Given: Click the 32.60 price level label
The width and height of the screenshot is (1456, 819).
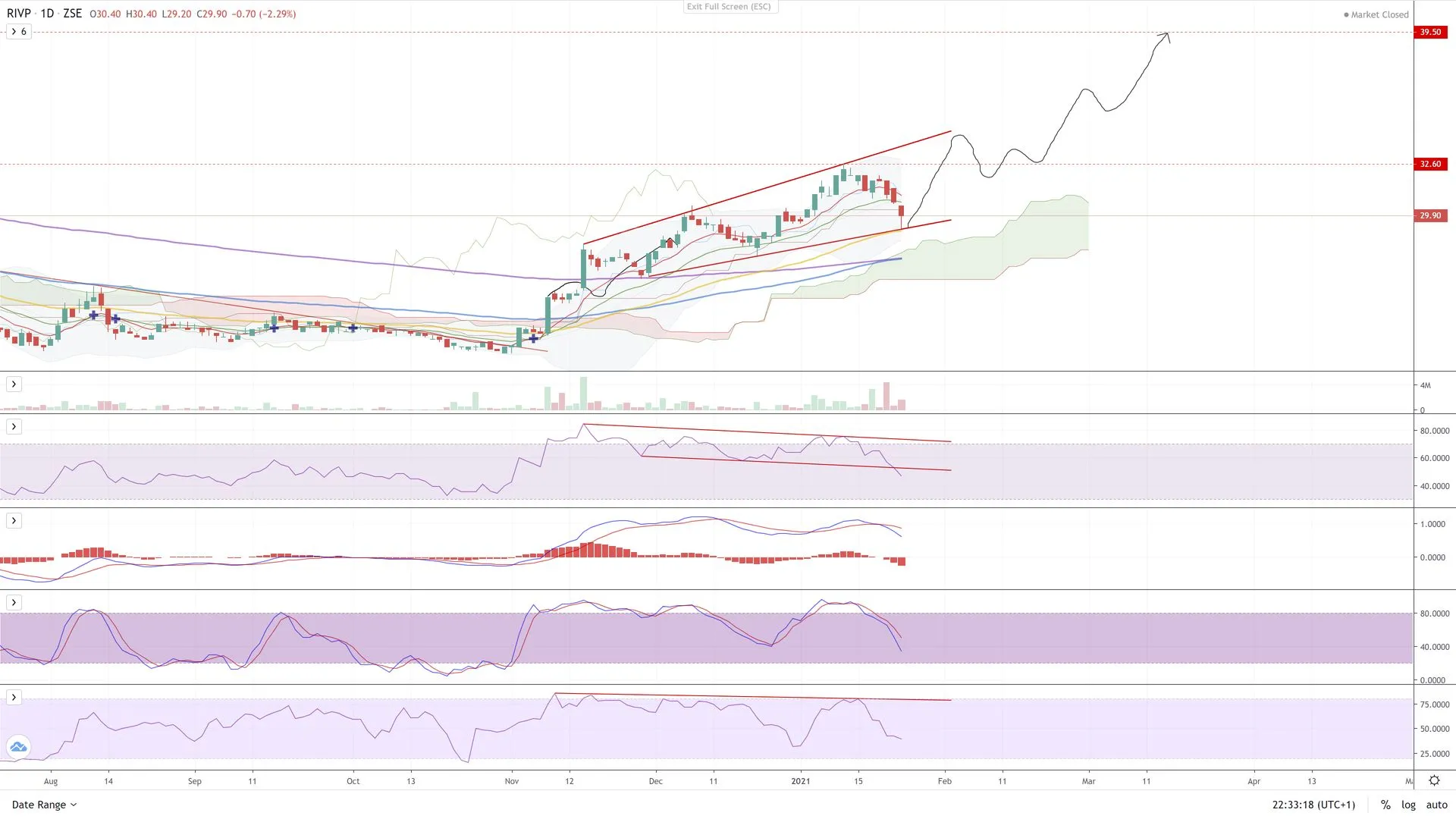Looking at the screenshot, I should 1430,164.
